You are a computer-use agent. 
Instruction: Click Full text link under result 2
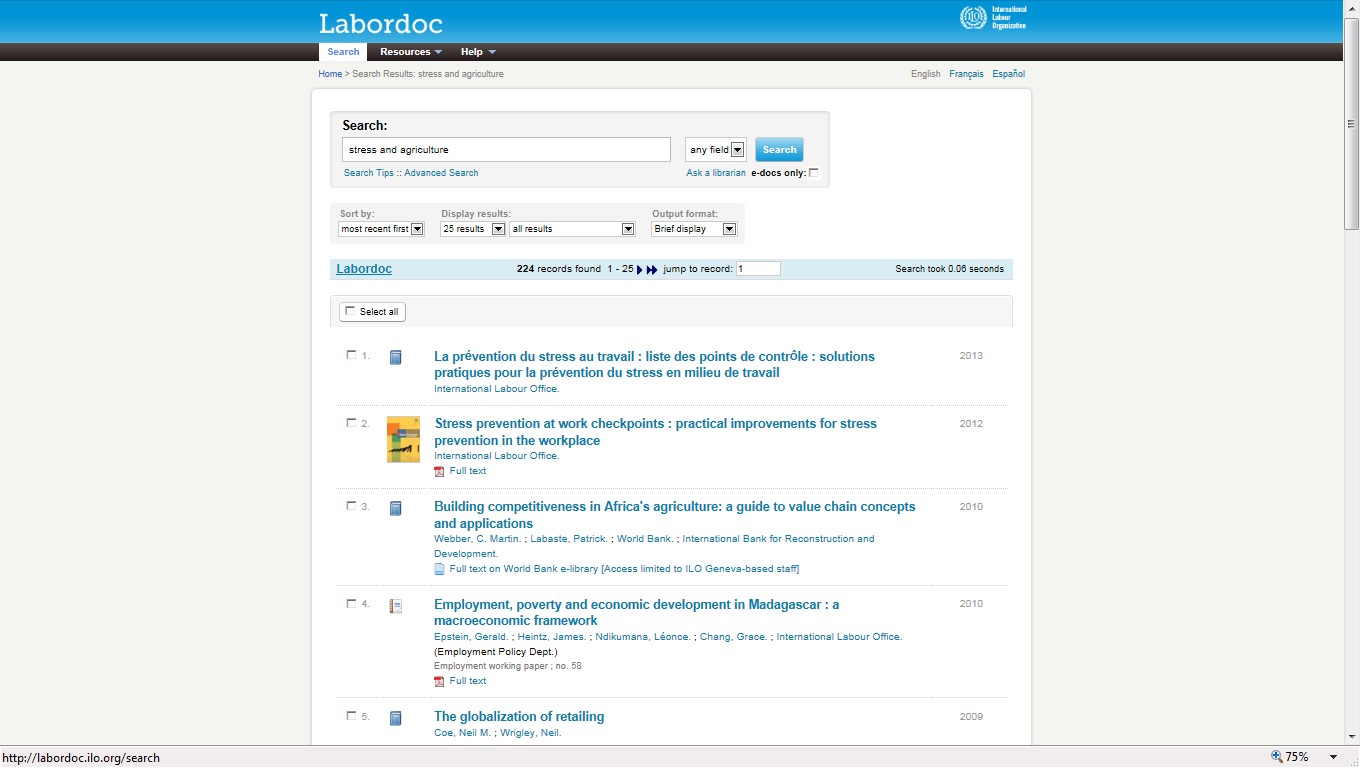[x=468, y=471]
